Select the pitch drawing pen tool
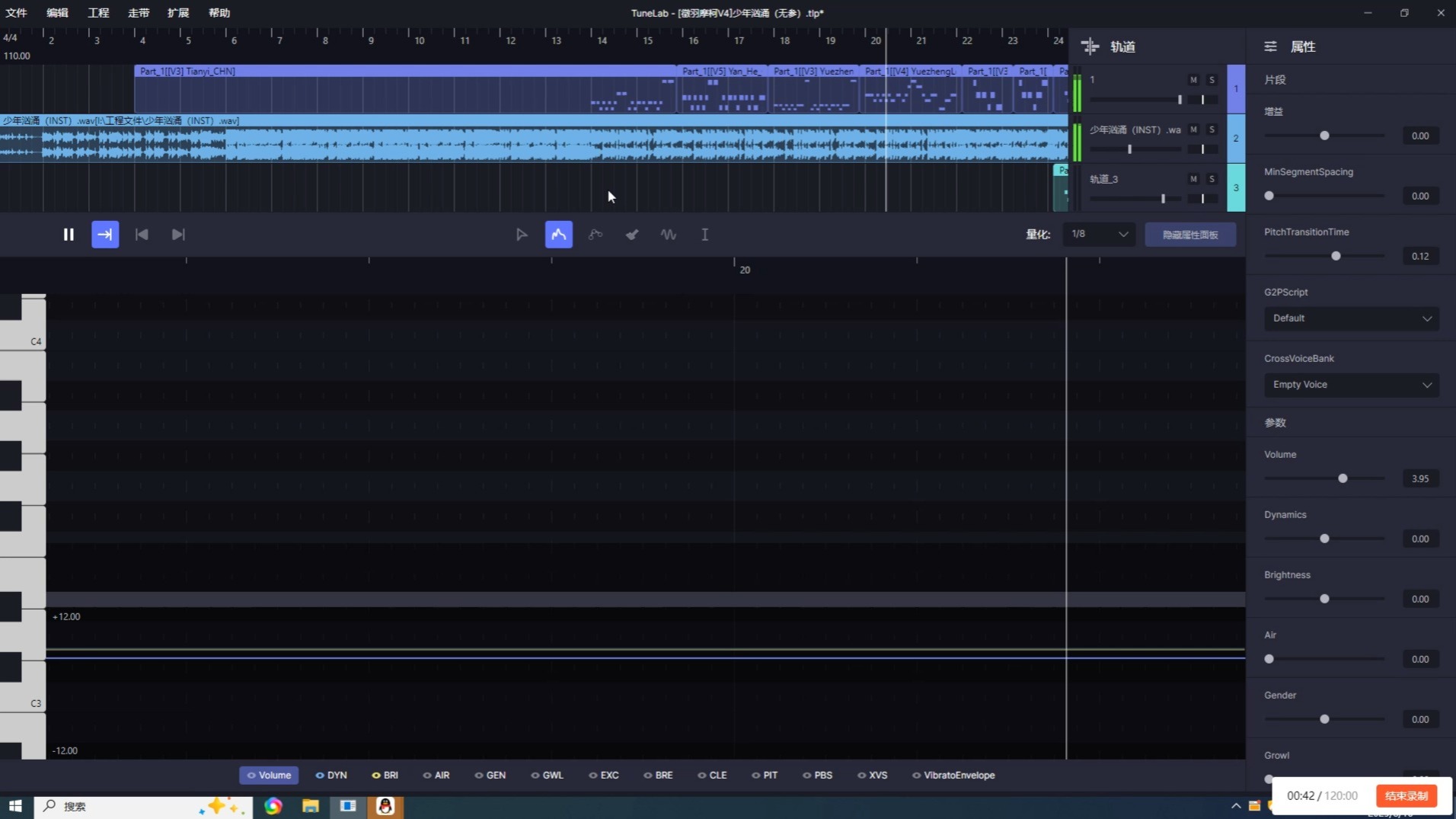The height and width of the screenshot is (819, 1456). (x=559, y=235)
